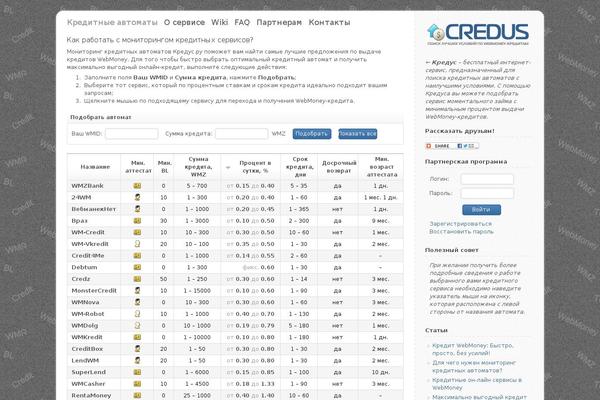The height and width of the screenshot is (400, 600).
Task: Click the WMKredit attestat icon
Action: pos(137,337)
